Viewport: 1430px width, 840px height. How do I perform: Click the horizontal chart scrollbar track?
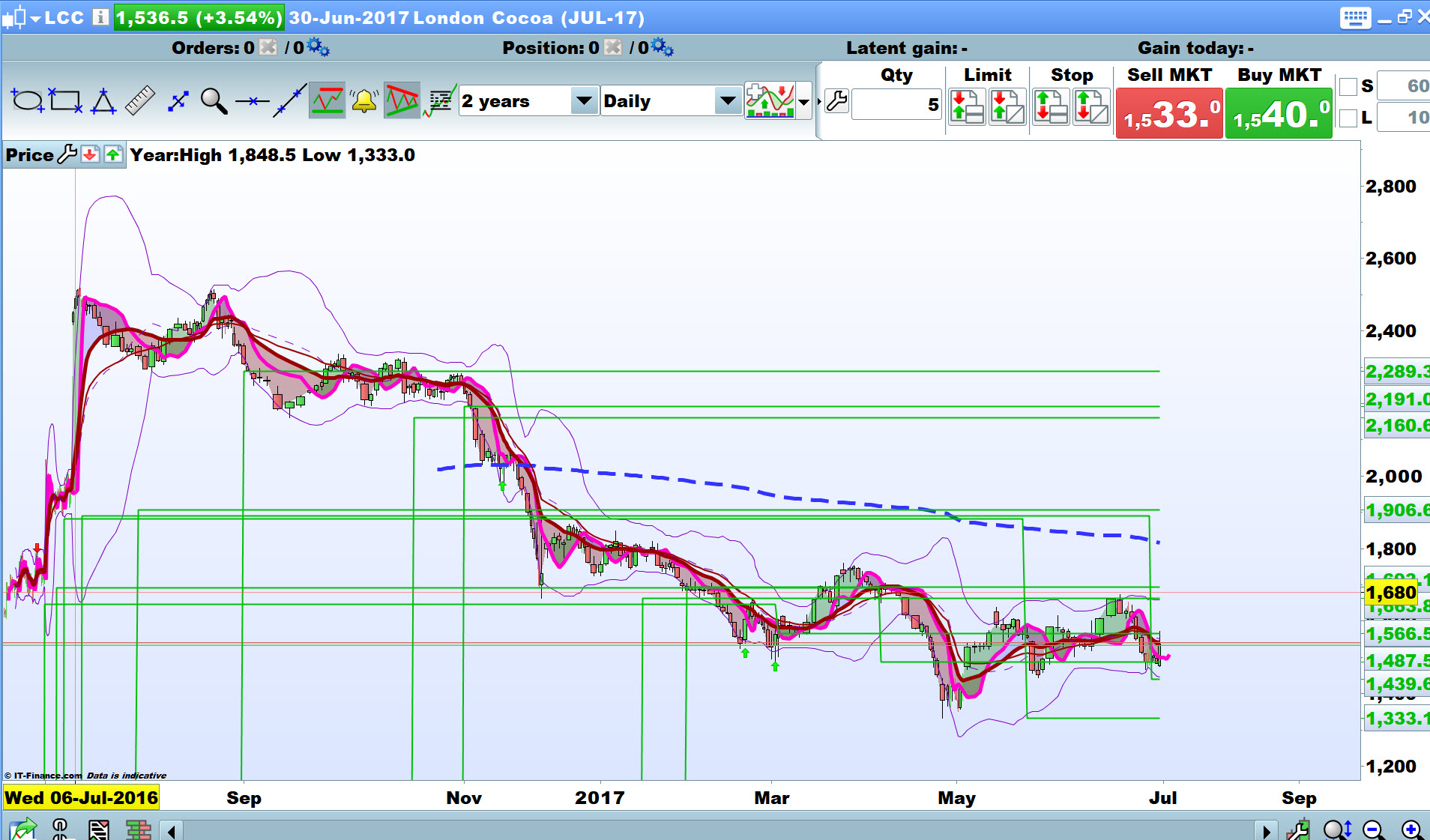point(718,830)
